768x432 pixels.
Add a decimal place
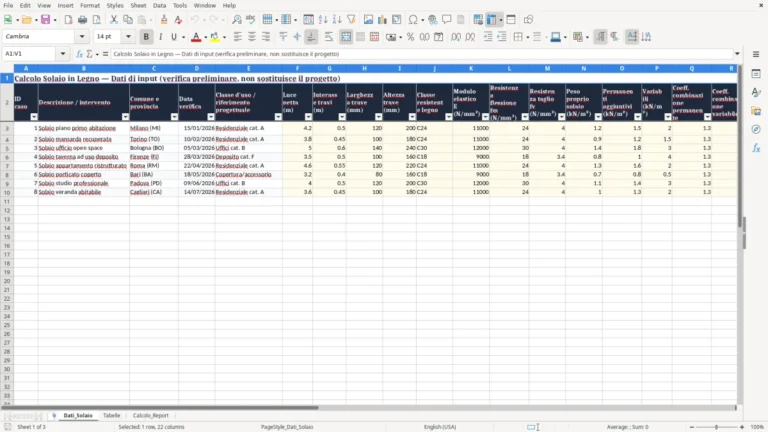click(x=456, y=37)
